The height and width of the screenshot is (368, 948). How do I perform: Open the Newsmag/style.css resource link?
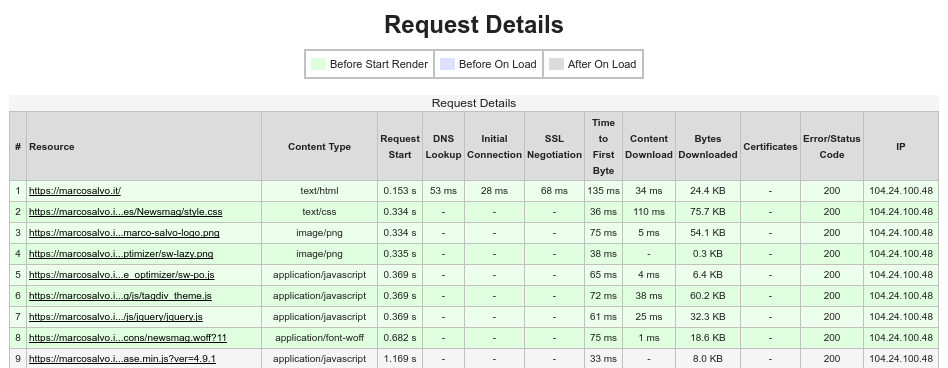[126, 212]
